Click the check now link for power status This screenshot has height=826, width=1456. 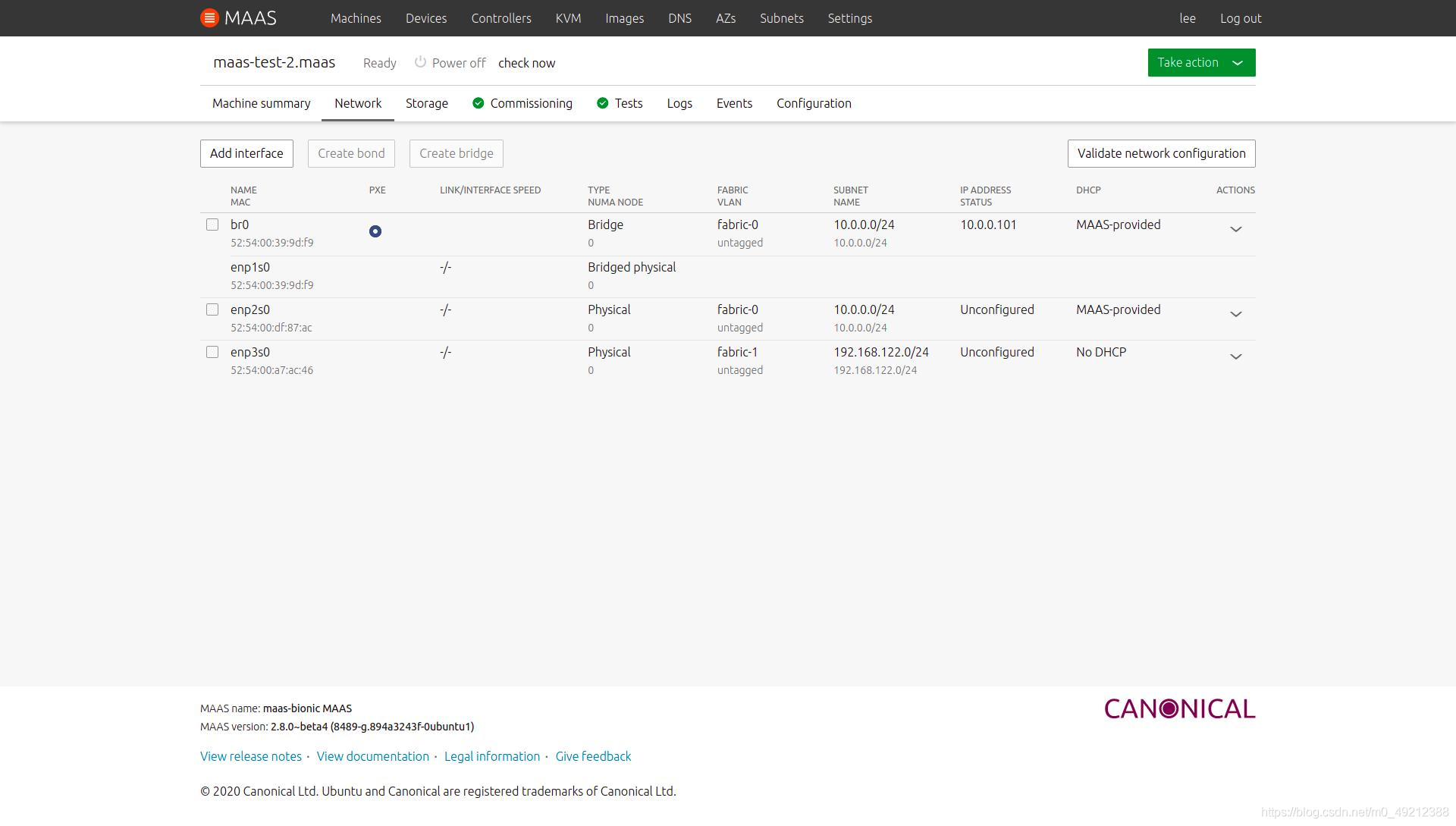point(527,62)
